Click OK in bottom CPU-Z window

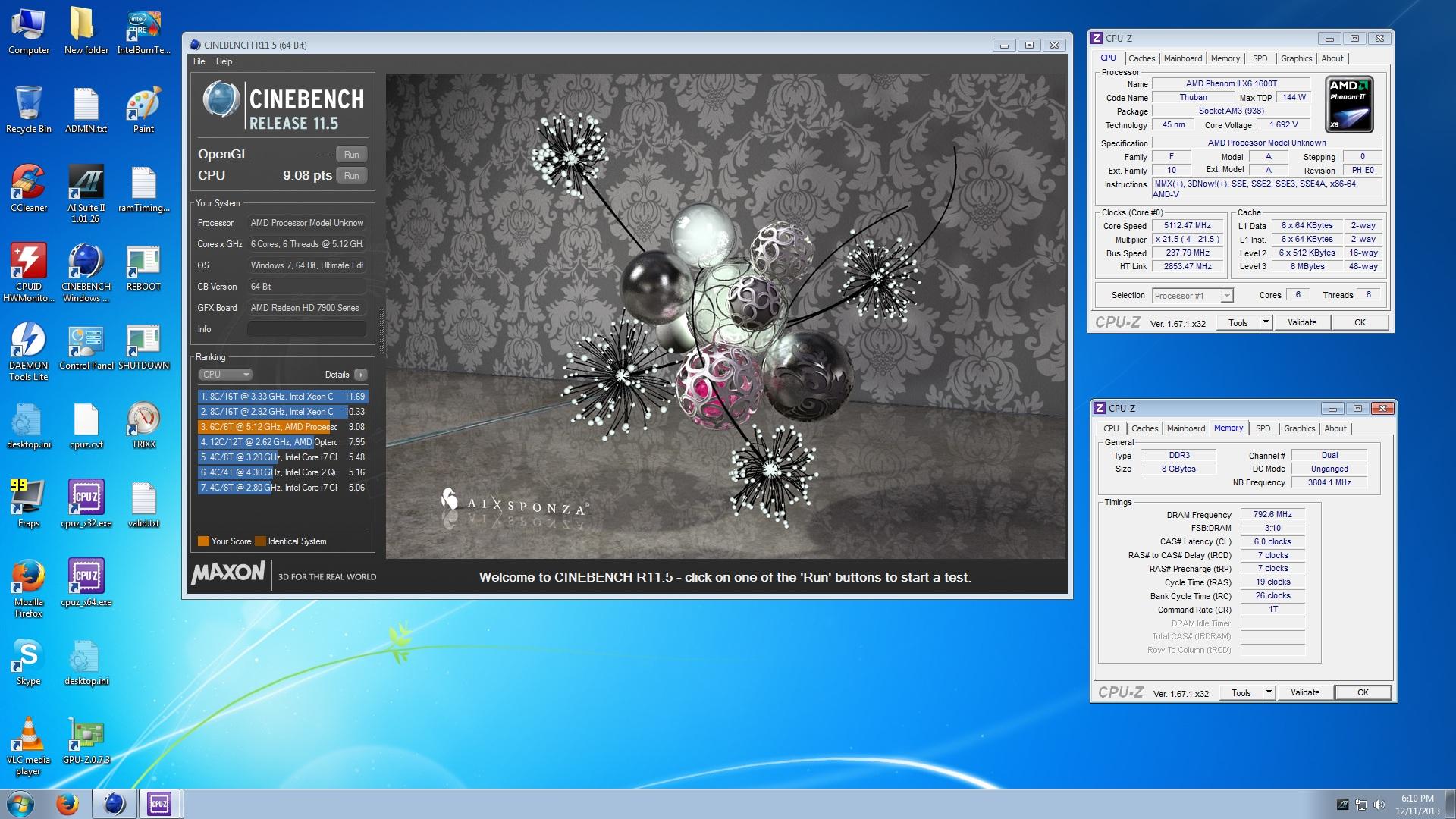click(1363, 692)
